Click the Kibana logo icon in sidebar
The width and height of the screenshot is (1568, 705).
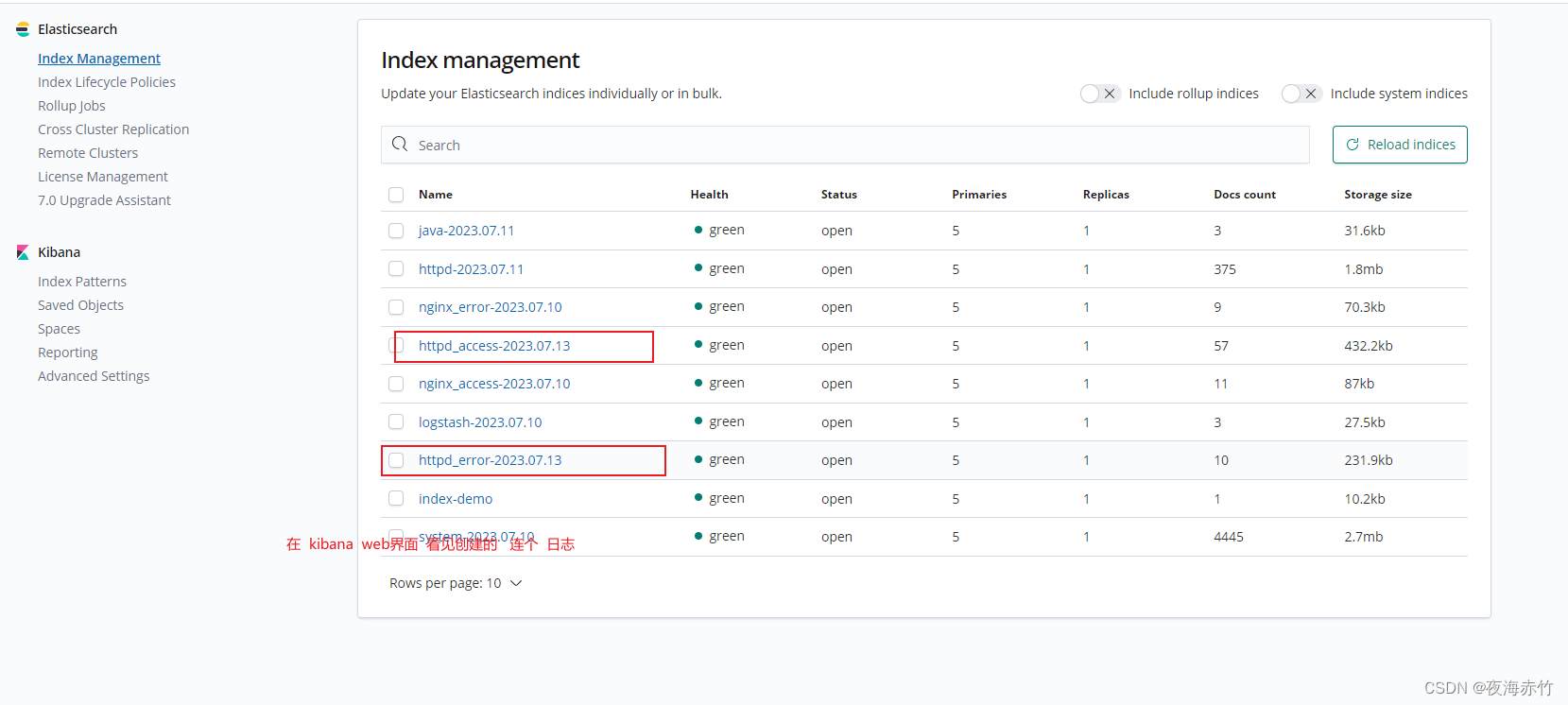tap(23, 252)
